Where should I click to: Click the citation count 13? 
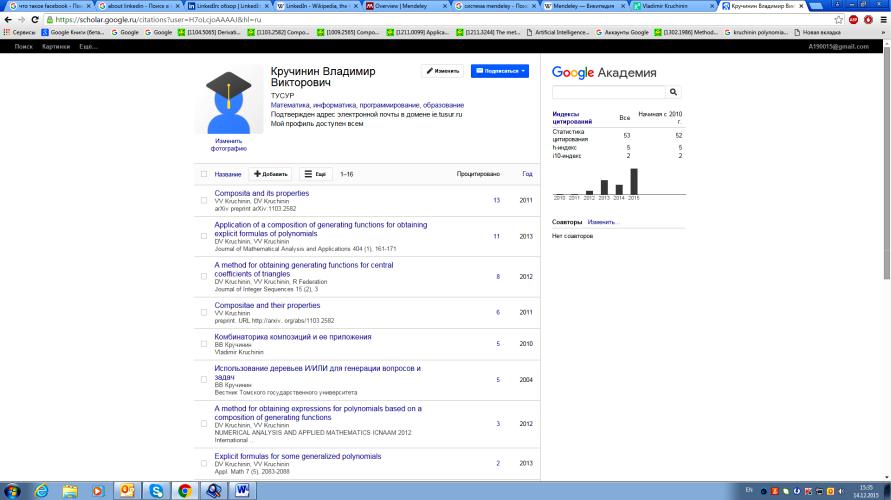[x=497, y=200]
